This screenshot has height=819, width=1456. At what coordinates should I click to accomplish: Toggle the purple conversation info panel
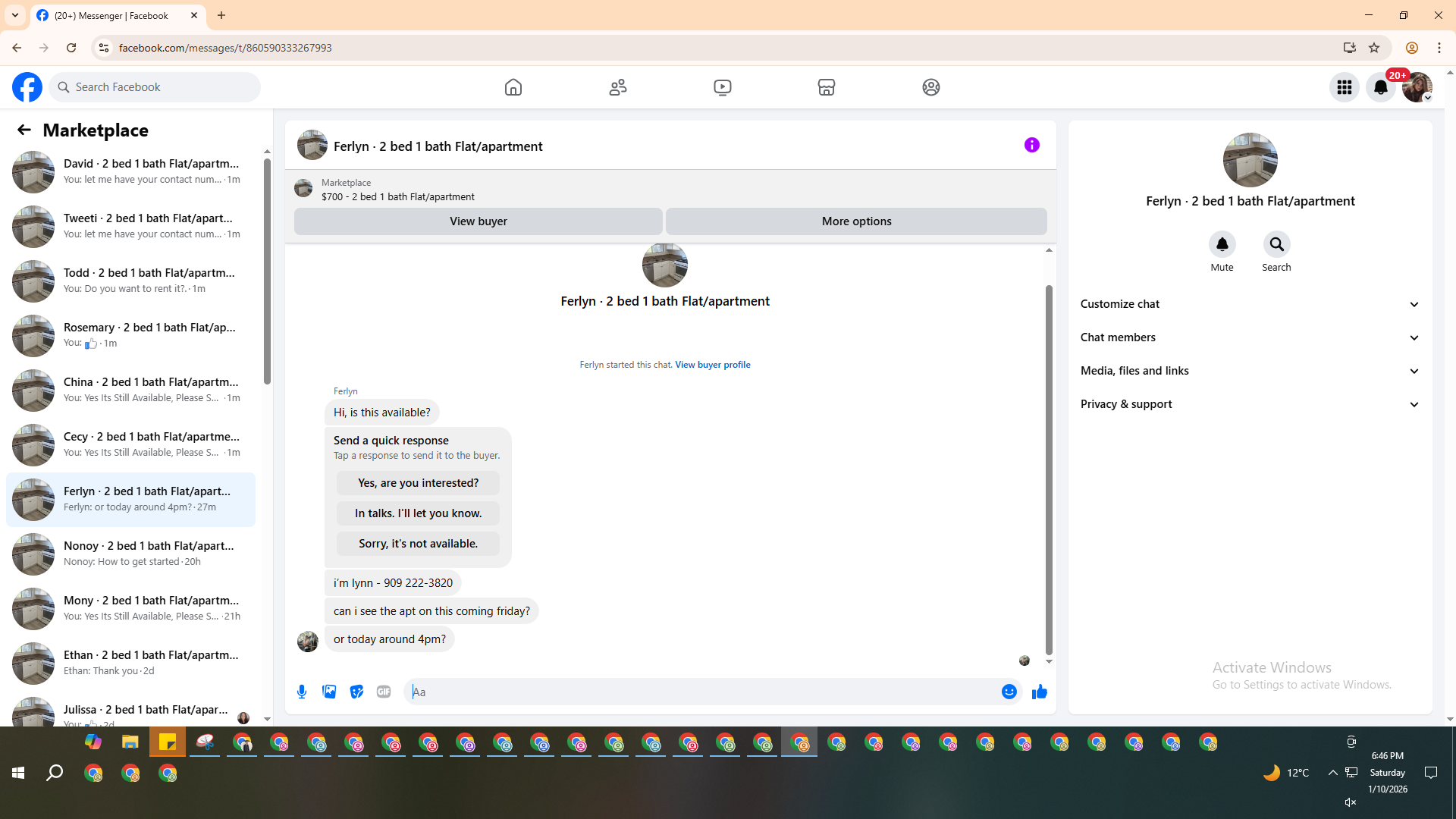click(x=1031, y=145)
